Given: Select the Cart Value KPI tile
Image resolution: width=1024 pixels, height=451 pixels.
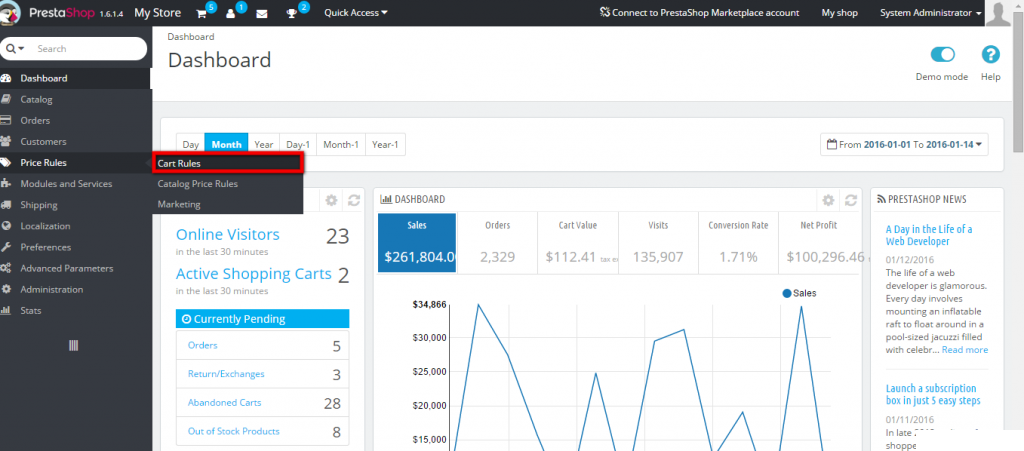Looking at the screenshot, I should 578,242.
